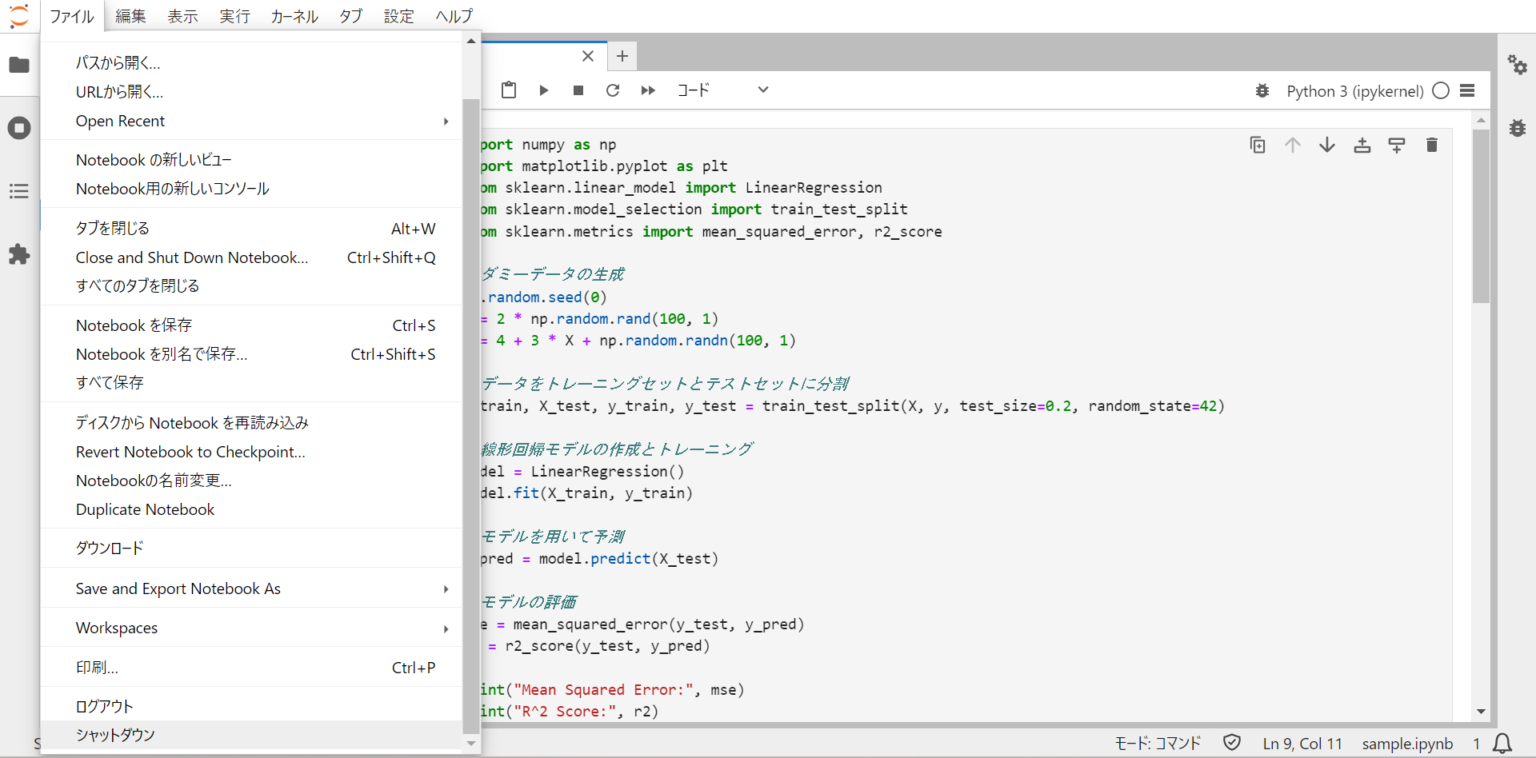Paste a cell from the clipboard
This screenshot has height=758, width=1536.
[x=508, y=89]
